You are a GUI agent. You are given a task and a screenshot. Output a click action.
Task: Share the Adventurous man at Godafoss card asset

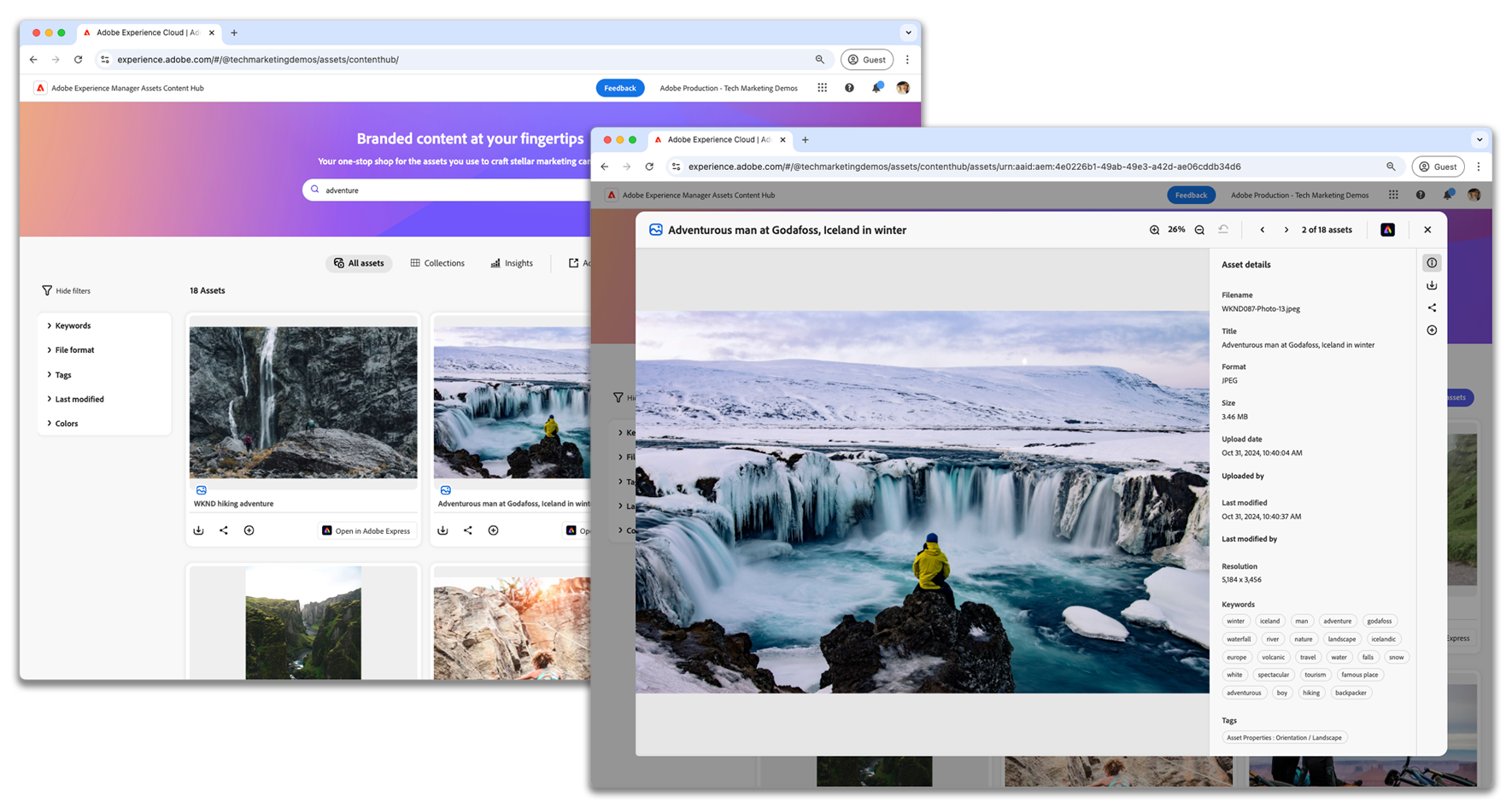468,530
